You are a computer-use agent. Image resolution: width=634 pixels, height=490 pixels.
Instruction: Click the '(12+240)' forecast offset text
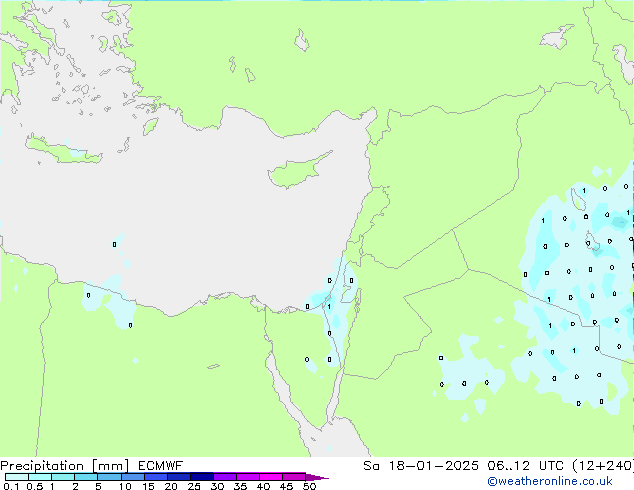(603, 466)
